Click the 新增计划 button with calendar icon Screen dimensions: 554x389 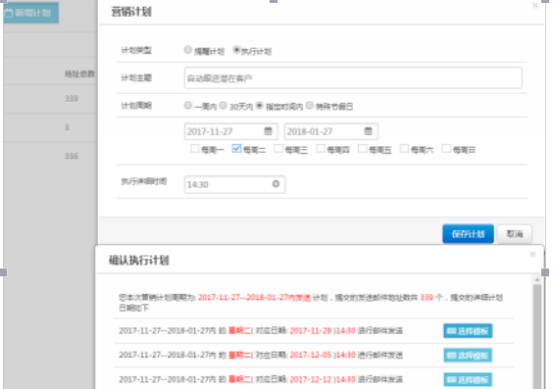click(31, 13)
